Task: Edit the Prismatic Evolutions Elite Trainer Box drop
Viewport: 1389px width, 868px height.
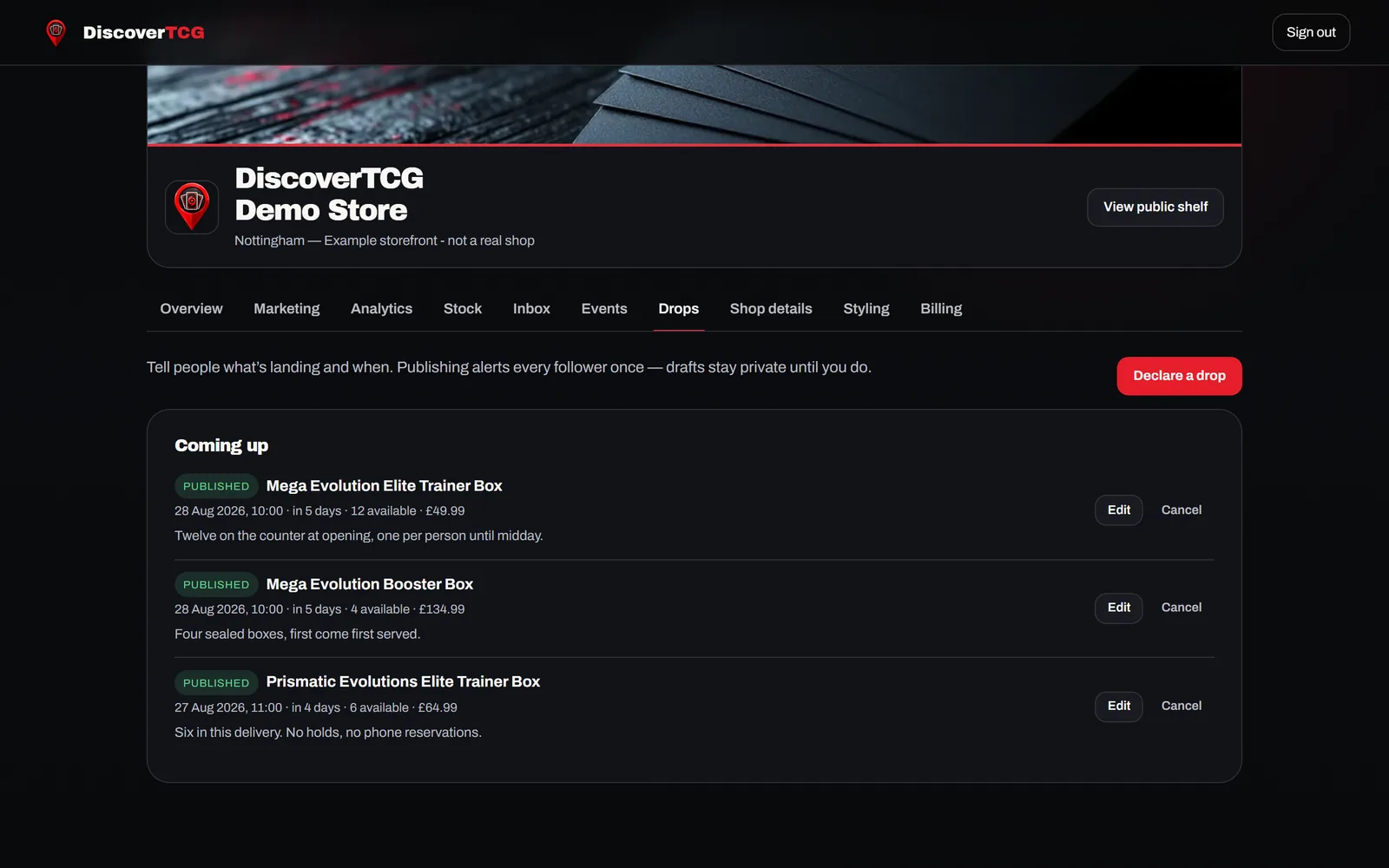Action: 1119,707
